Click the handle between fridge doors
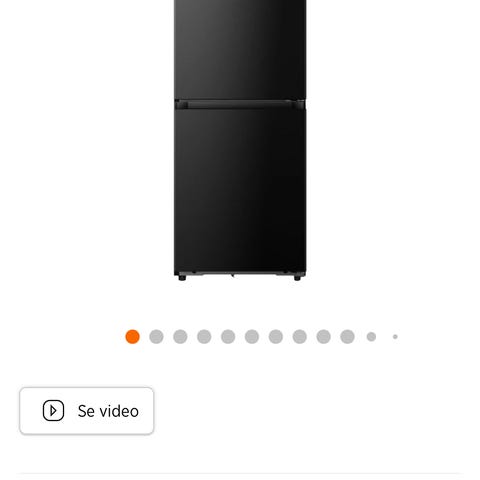Image resolution: width=480 pixels, height=480 pixels. (x=240, y=104)
